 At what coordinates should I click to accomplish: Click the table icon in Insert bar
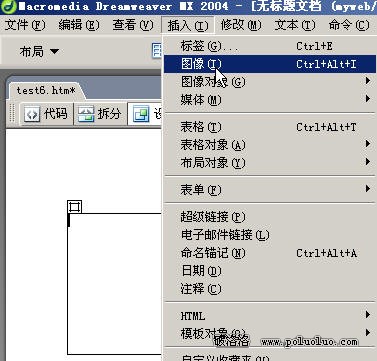click(x=157, y=51)
